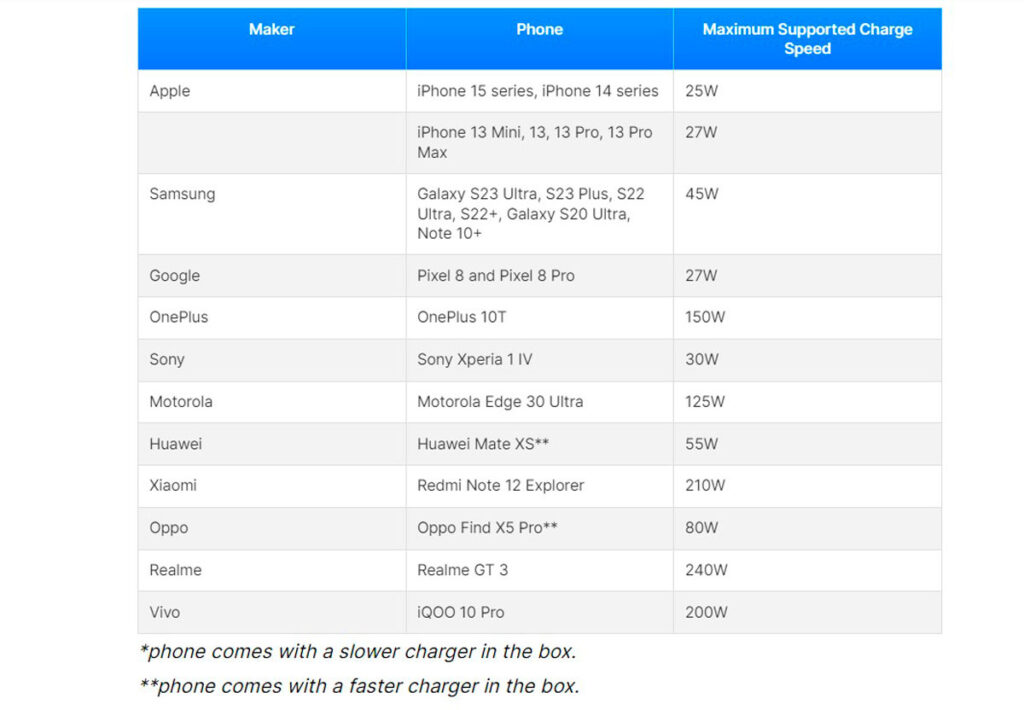1024x710 pixels.
Task: Select the 150W charge speed cell
Action: [705, 317]
